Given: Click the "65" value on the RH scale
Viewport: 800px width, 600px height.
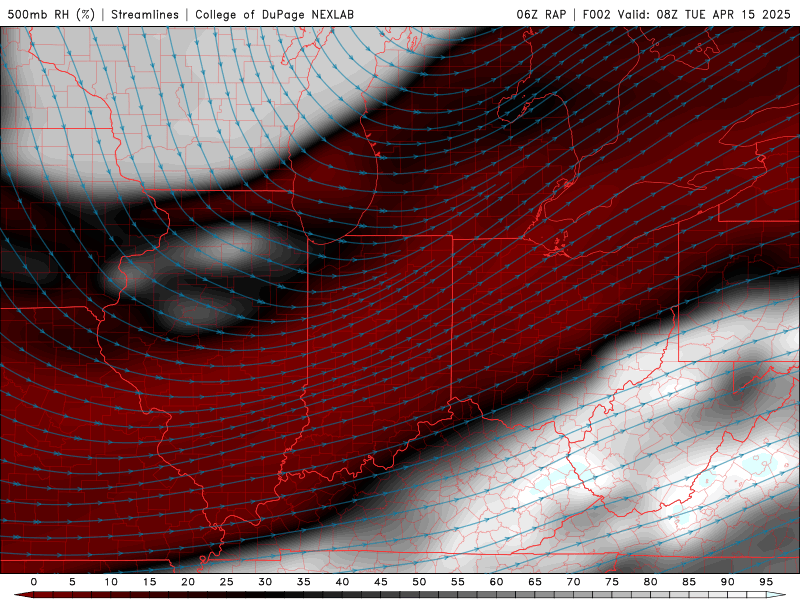Looking at the screenshot, I should pyautogui.click(x=535, y=582).
